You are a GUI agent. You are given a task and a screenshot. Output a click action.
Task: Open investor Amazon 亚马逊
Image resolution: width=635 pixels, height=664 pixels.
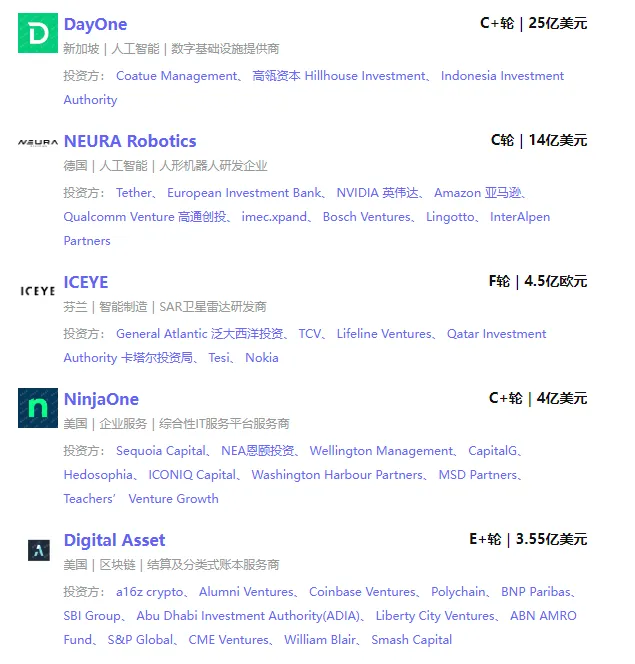pyautogui.click(x=478, y=193)
